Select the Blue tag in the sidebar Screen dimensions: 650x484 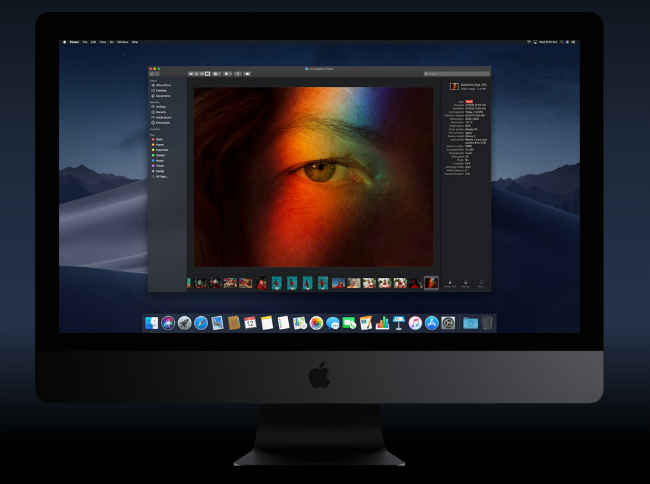tap(158, 161)
